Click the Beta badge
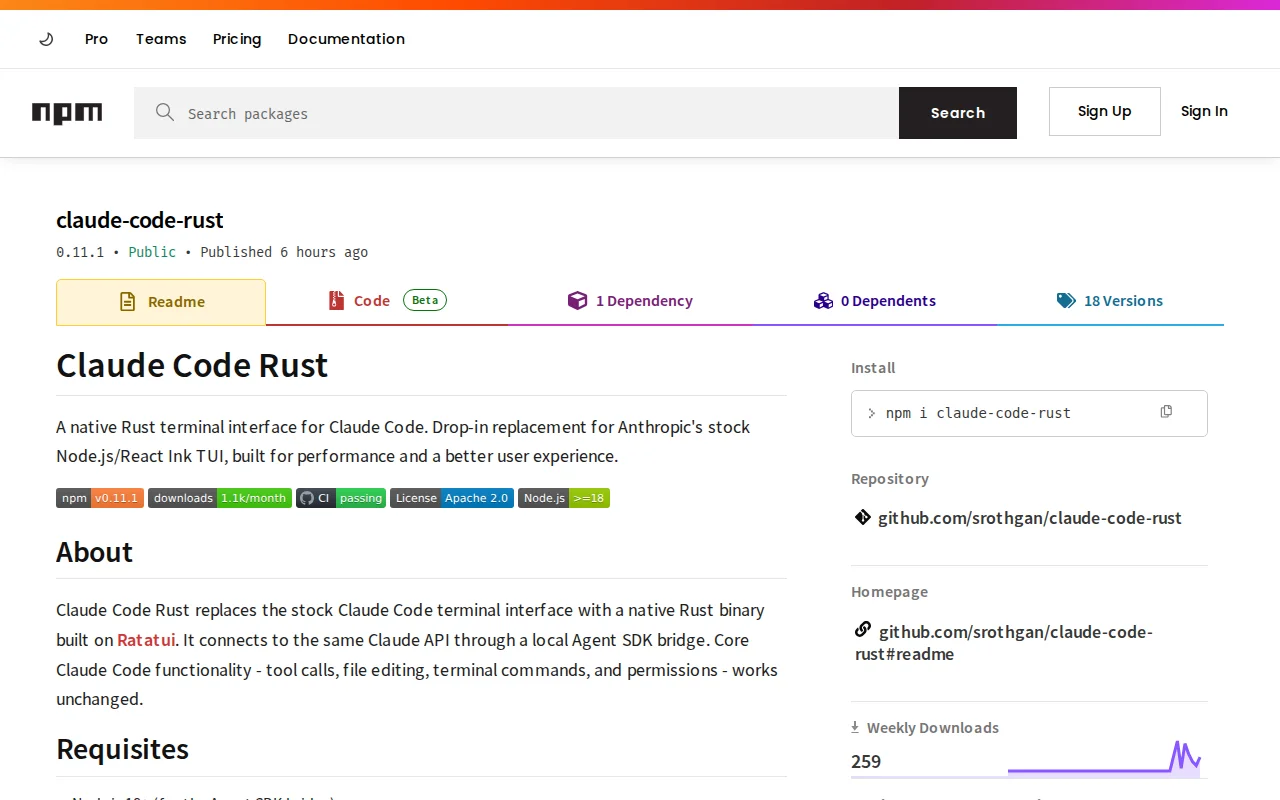 point(425,300)
